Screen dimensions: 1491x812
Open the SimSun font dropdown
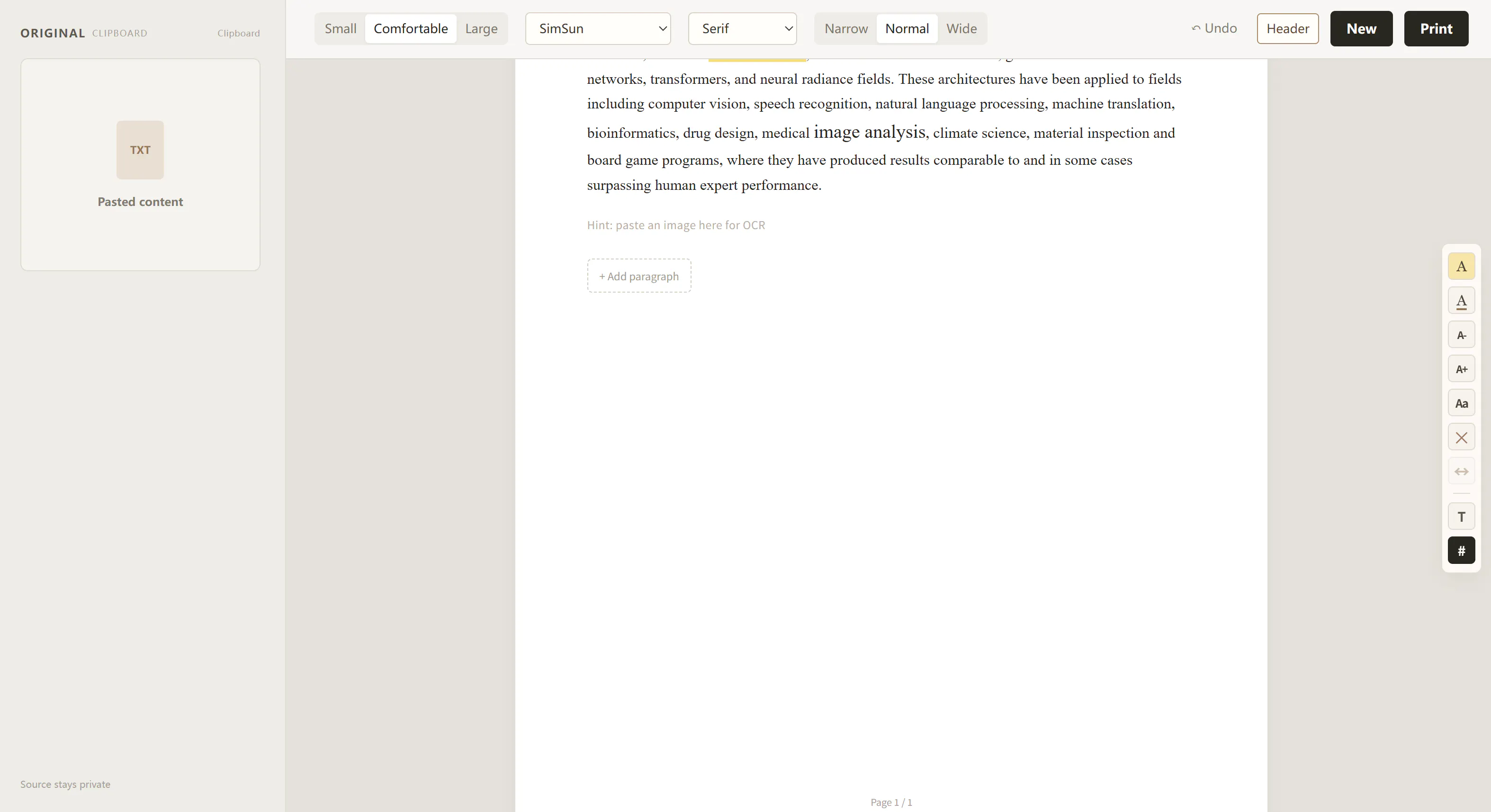pos(598,28)
